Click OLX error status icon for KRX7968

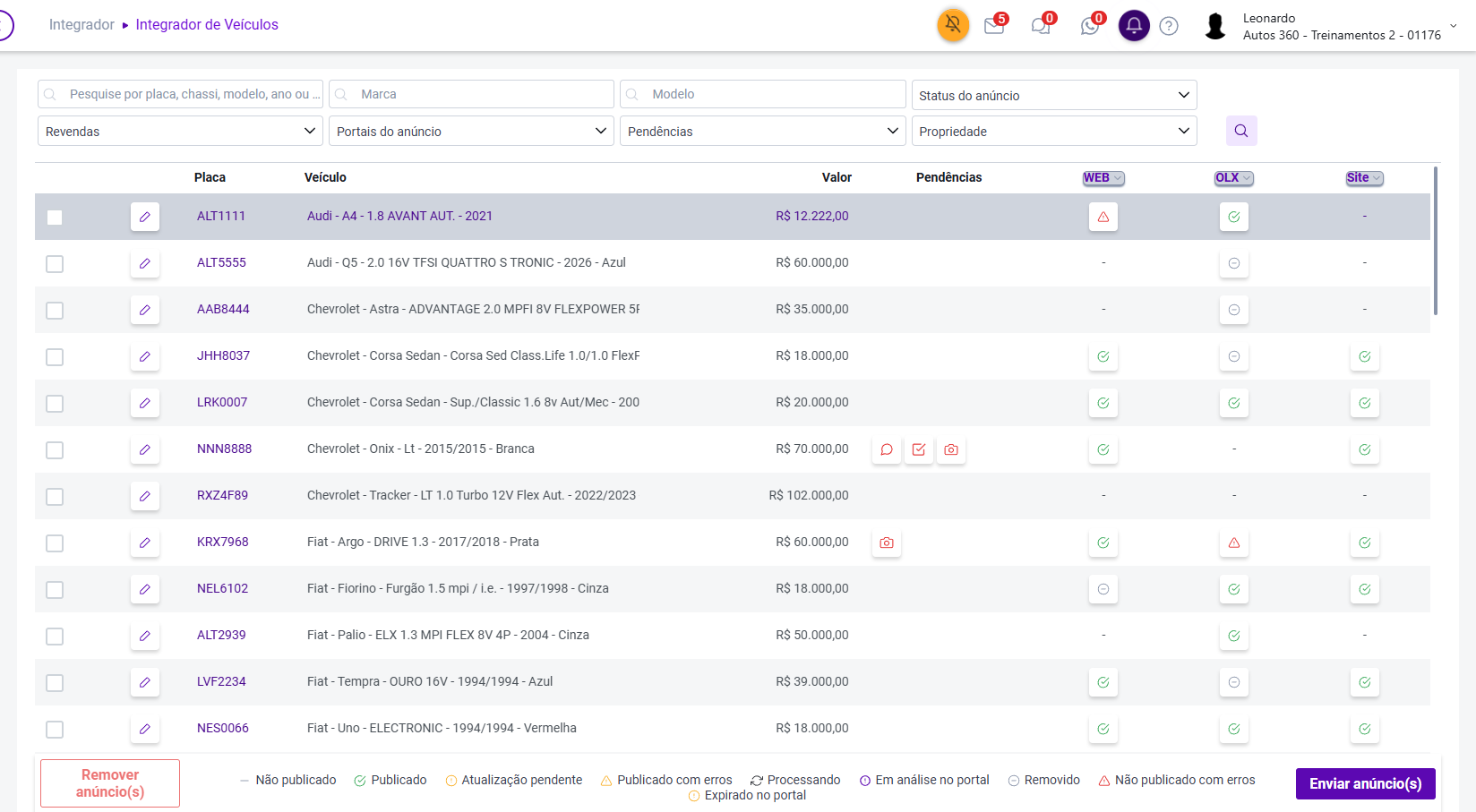coord(1234,543)
